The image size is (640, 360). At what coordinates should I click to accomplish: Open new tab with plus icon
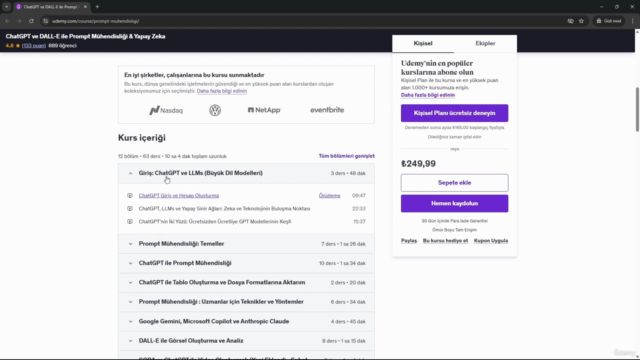[x=97, y=7]
